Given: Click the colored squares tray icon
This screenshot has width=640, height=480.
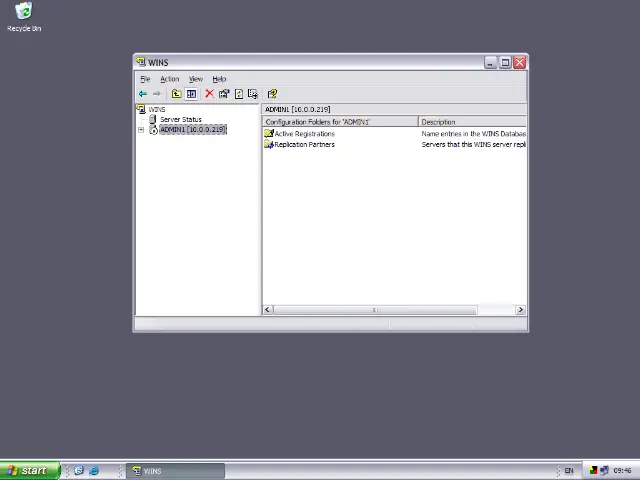Looking at the screenshot, I should (593, 471).
